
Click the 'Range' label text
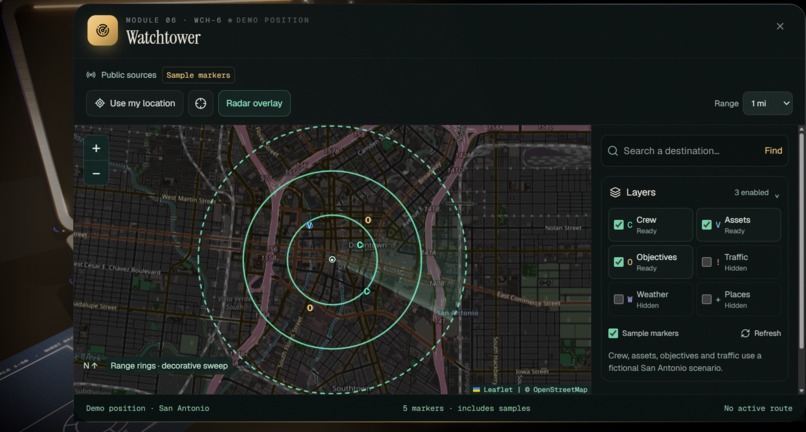point(726,103)
